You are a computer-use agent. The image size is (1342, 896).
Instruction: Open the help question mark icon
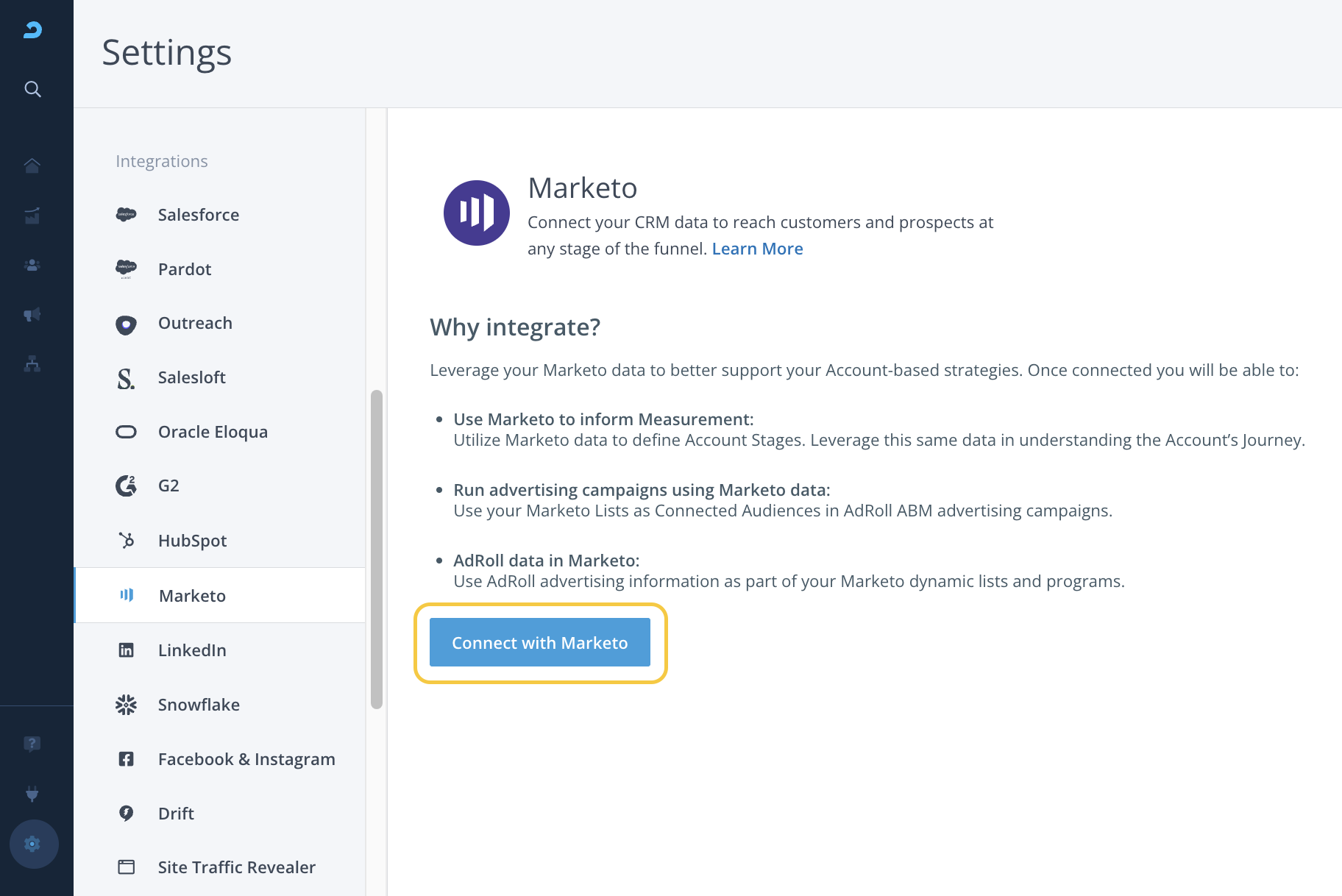[32, 744]
